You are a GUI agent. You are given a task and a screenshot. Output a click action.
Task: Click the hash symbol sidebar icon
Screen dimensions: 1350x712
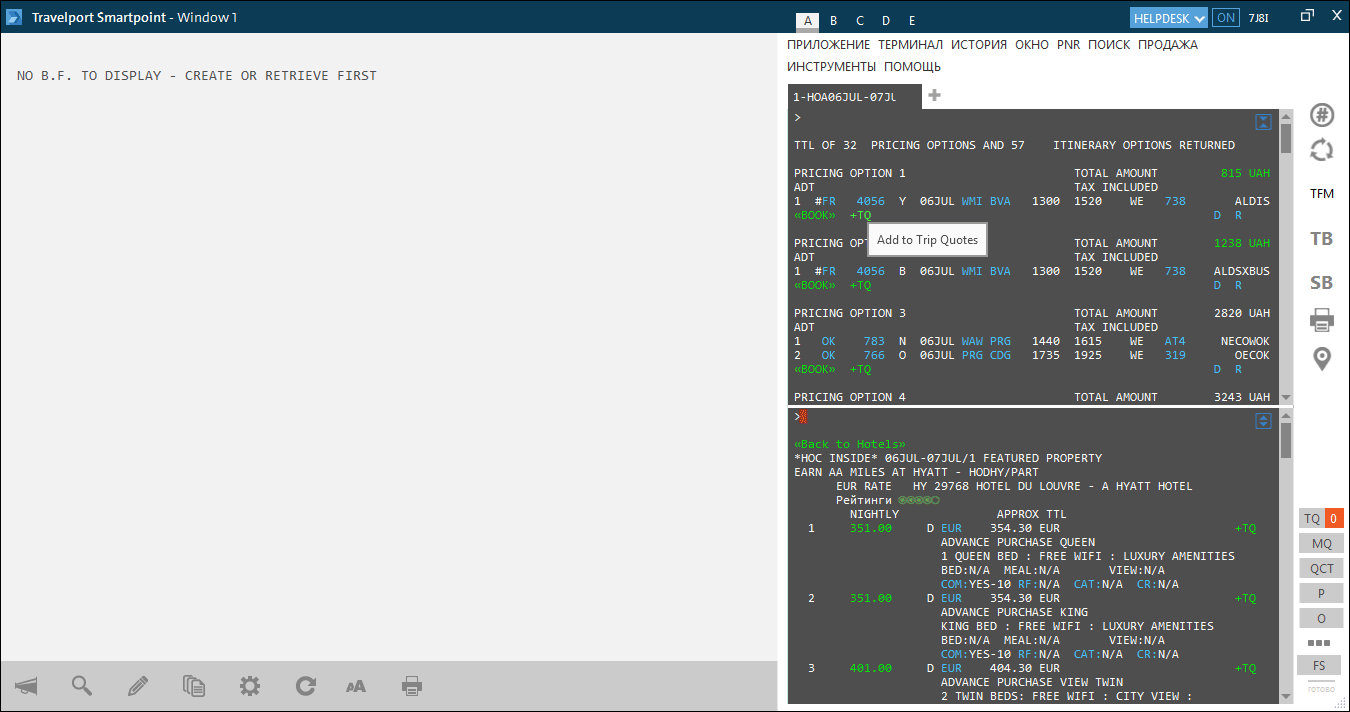coord(1322,115)
